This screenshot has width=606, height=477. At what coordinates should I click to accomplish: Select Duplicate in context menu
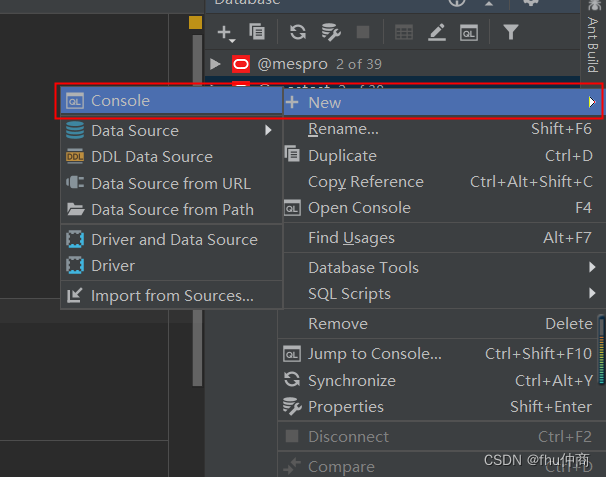point(443,156)
